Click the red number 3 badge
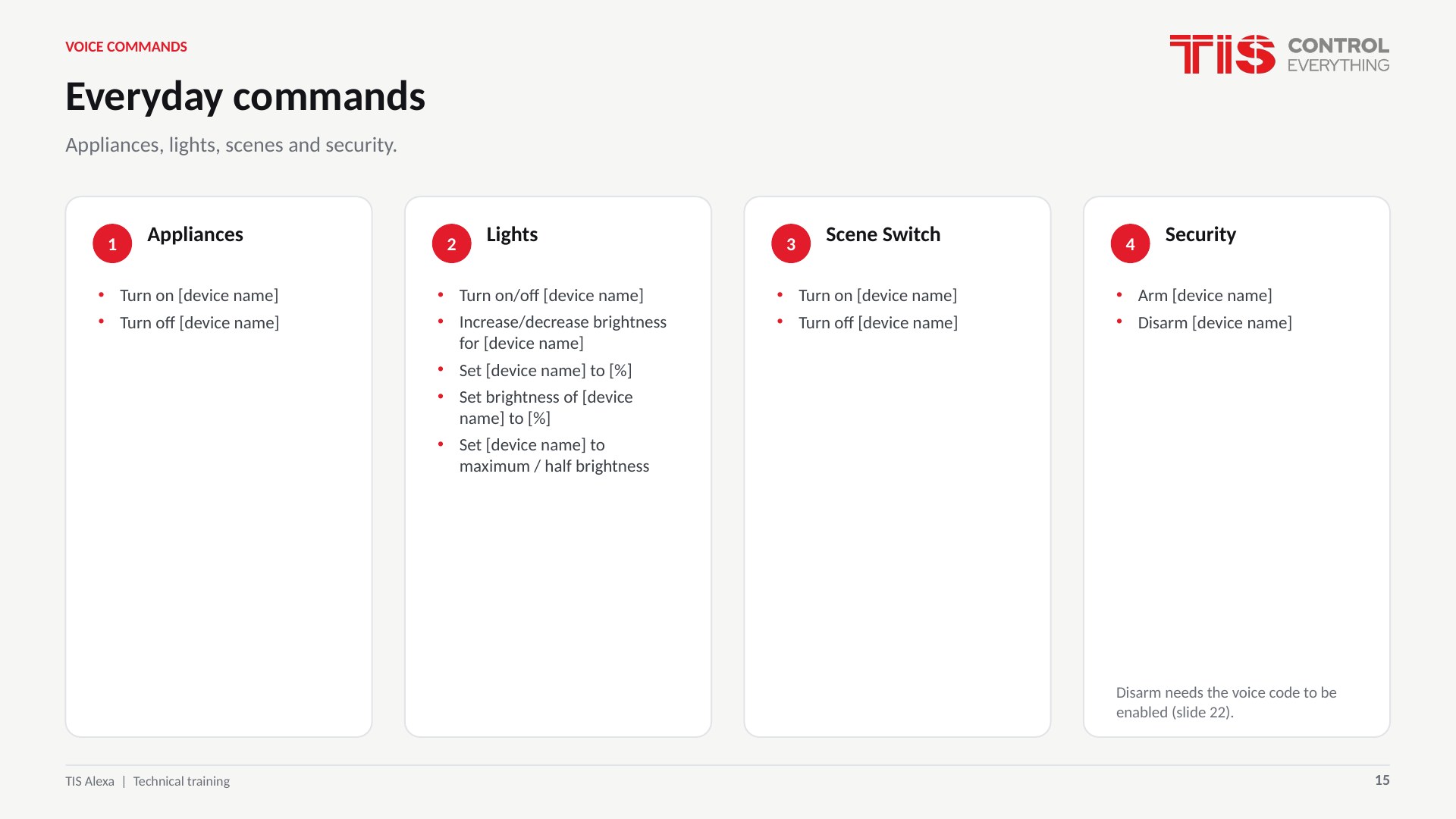 click(x=791, y=243)
